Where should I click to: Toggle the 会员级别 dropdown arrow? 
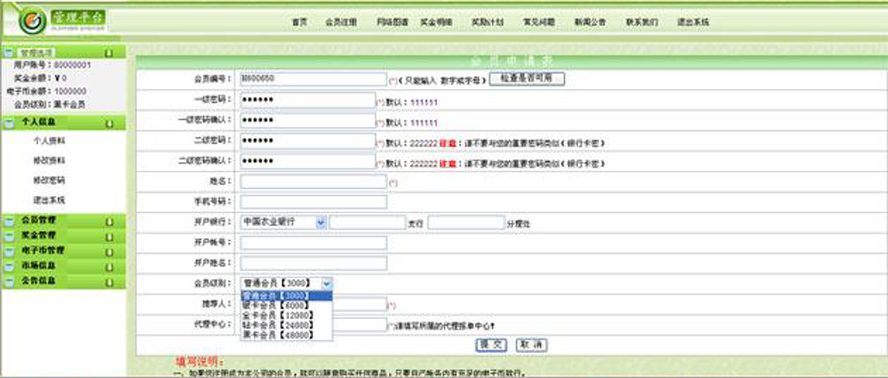point(327,283)
